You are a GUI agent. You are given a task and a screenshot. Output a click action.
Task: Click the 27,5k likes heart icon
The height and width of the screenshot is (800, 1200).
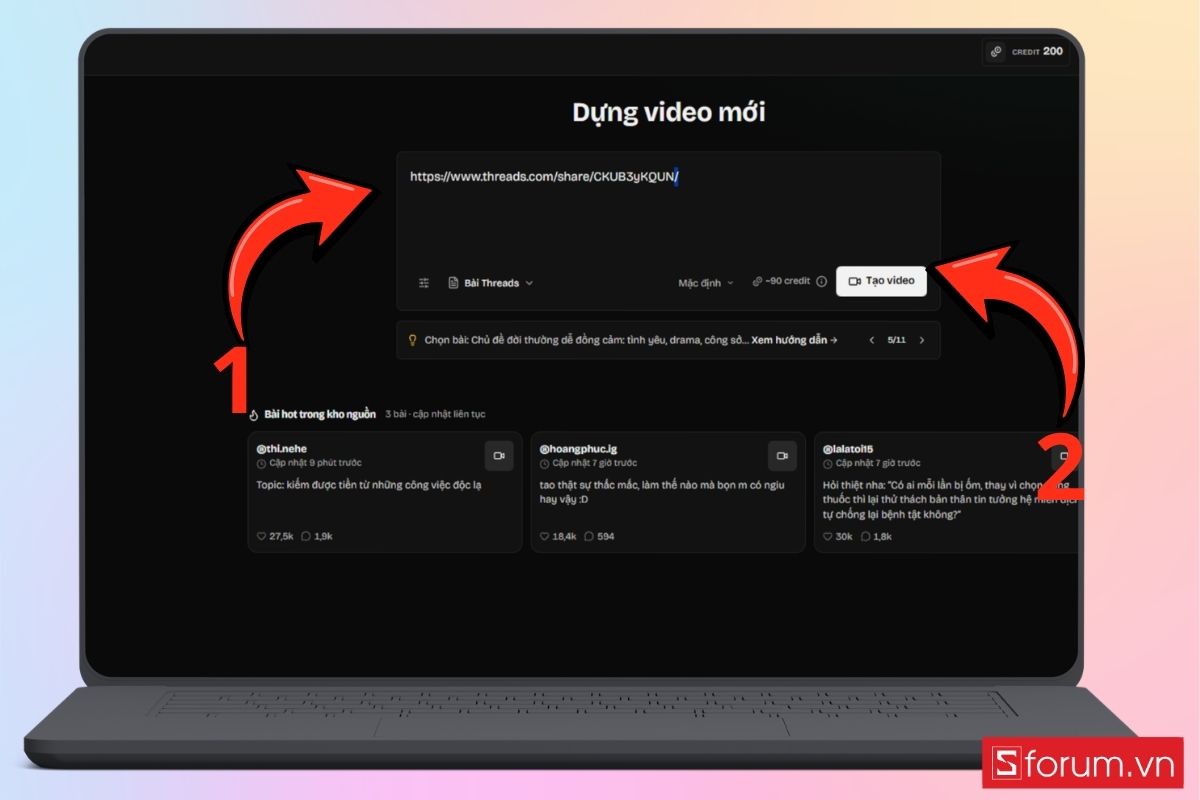click(262, 537)
